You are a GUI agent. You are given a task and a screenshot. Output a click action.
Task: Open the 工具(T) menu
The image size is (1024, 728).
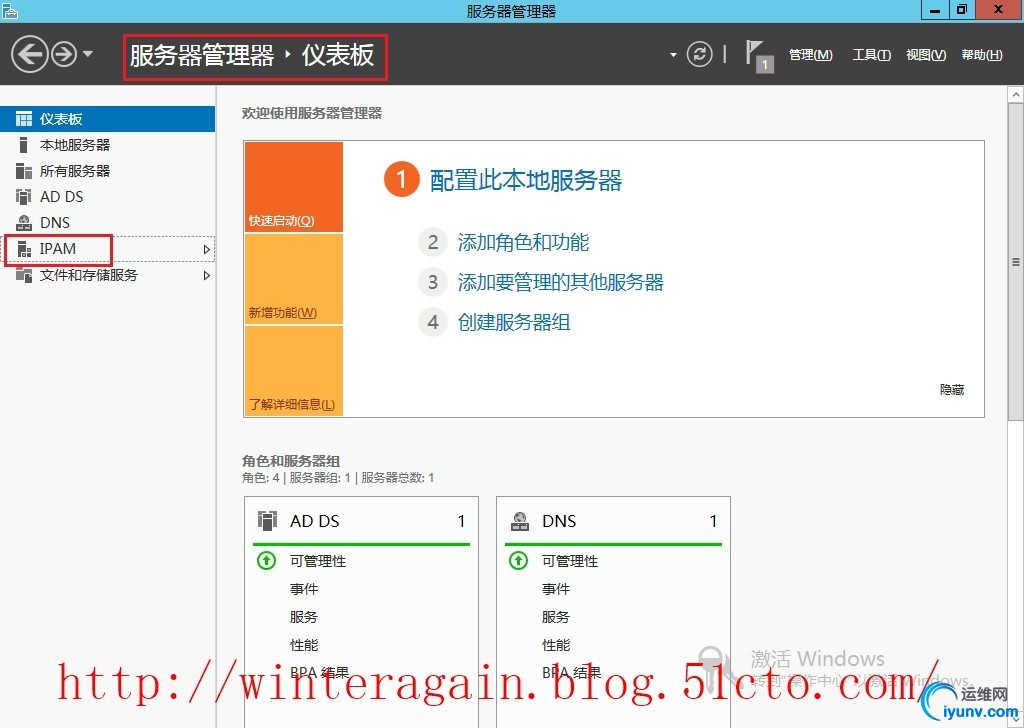tap(871, 55)
